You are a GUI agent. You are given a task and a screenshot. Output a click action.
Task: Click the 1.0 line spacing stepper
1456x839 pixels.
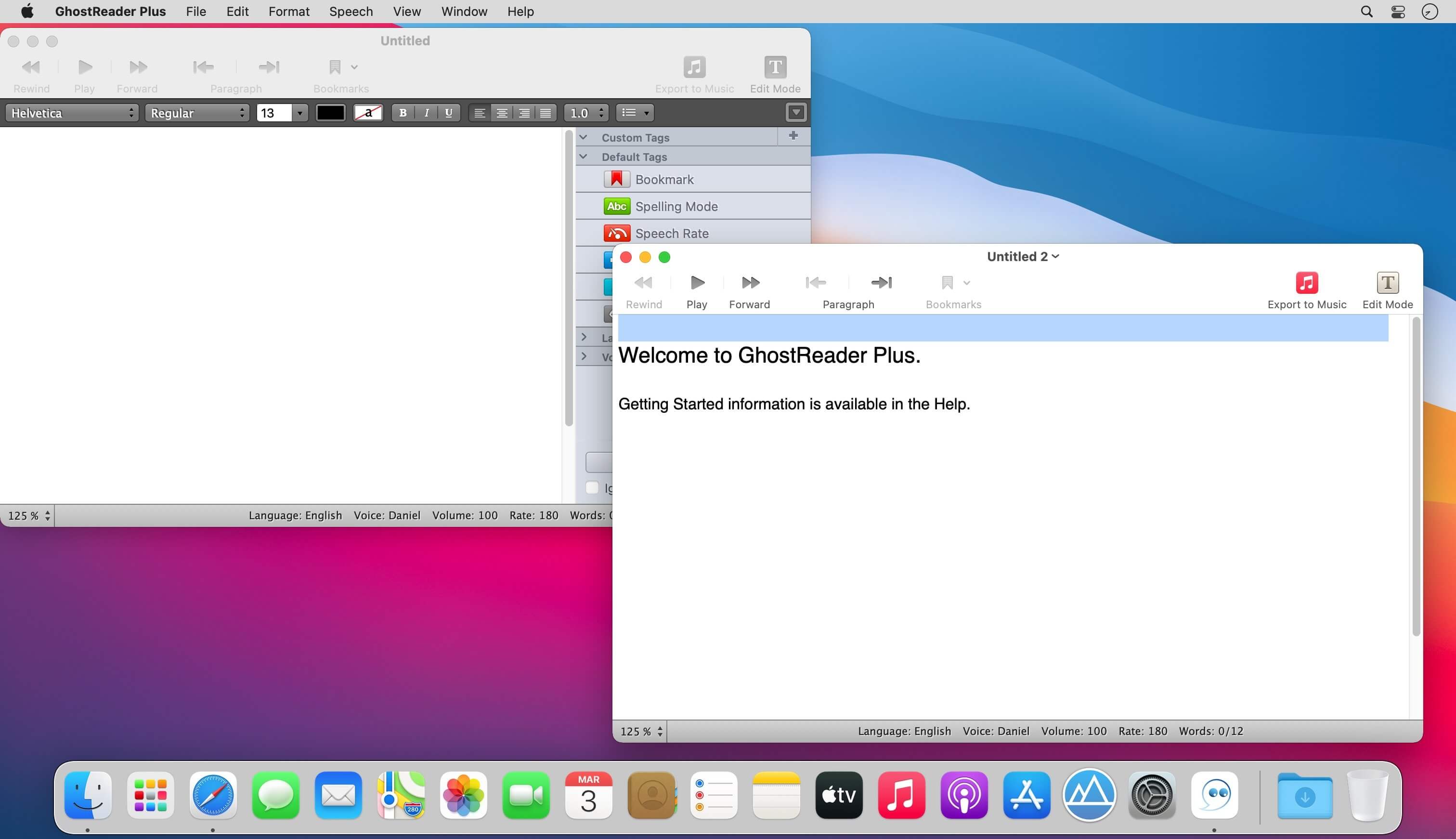(586, 113)
